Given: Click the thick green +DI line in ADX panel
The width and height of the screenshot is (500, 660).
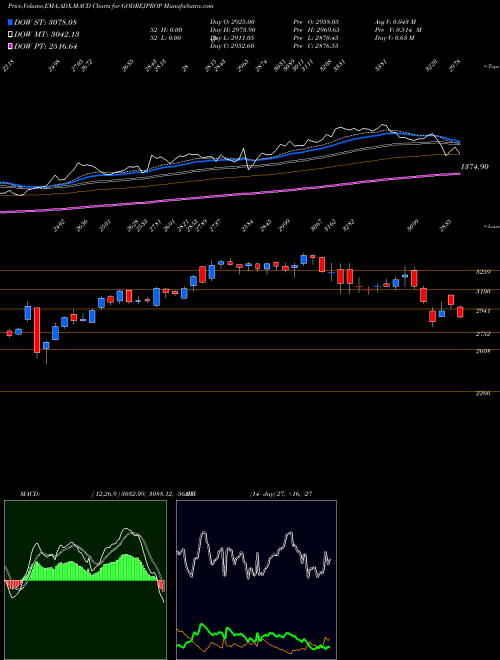Looking at the screenshot, I should point(253,634).
